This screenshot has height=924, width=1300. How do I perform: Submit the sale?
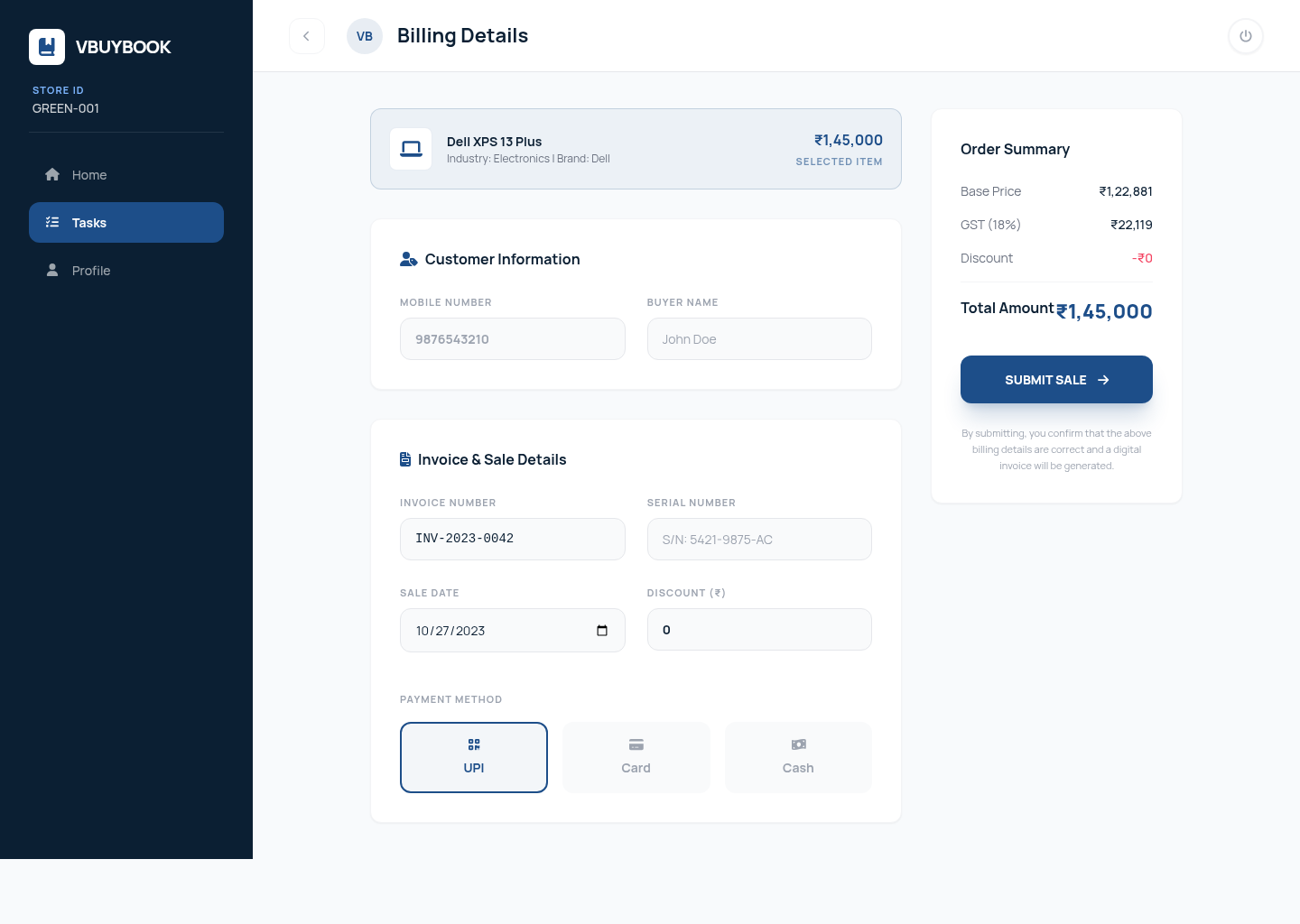click(x=1056, y=379)
